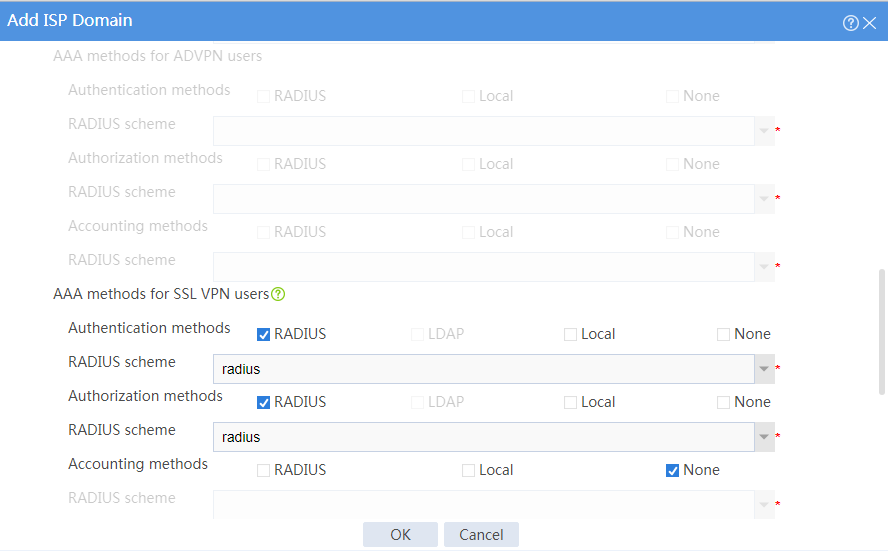Toggle RADIUS for SSL VPN authentication methods

point(263,335)
